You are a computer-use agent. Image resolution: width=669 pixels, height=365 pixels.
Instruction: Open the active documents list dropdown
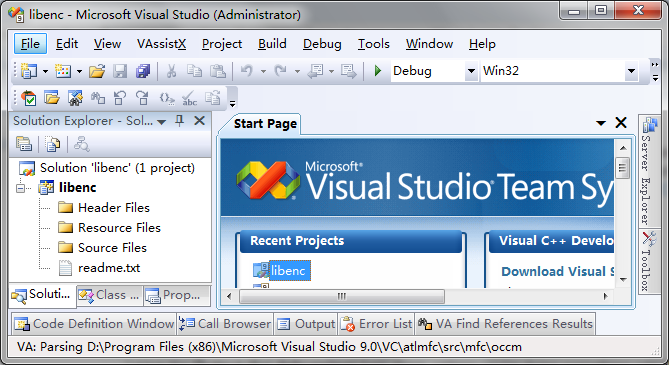click(x=601, y=123)
